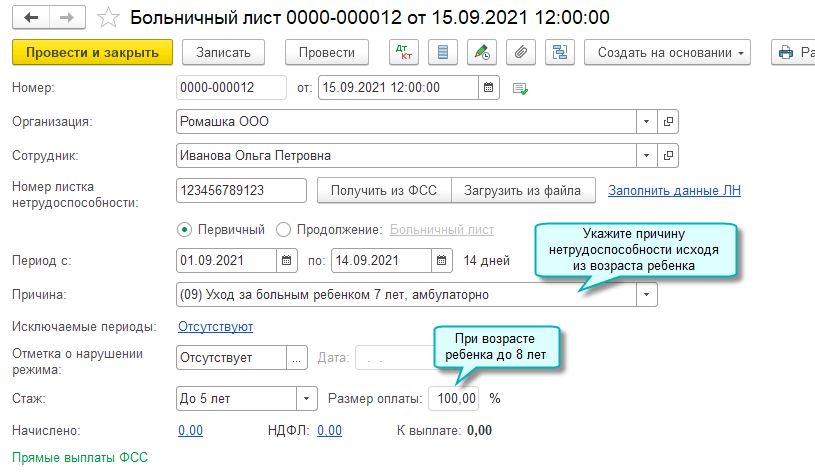The image size is (815, 474).
Task: Open the Сотрудник record with the open icon
Action: pyautogui.click(x=668, y=155)
